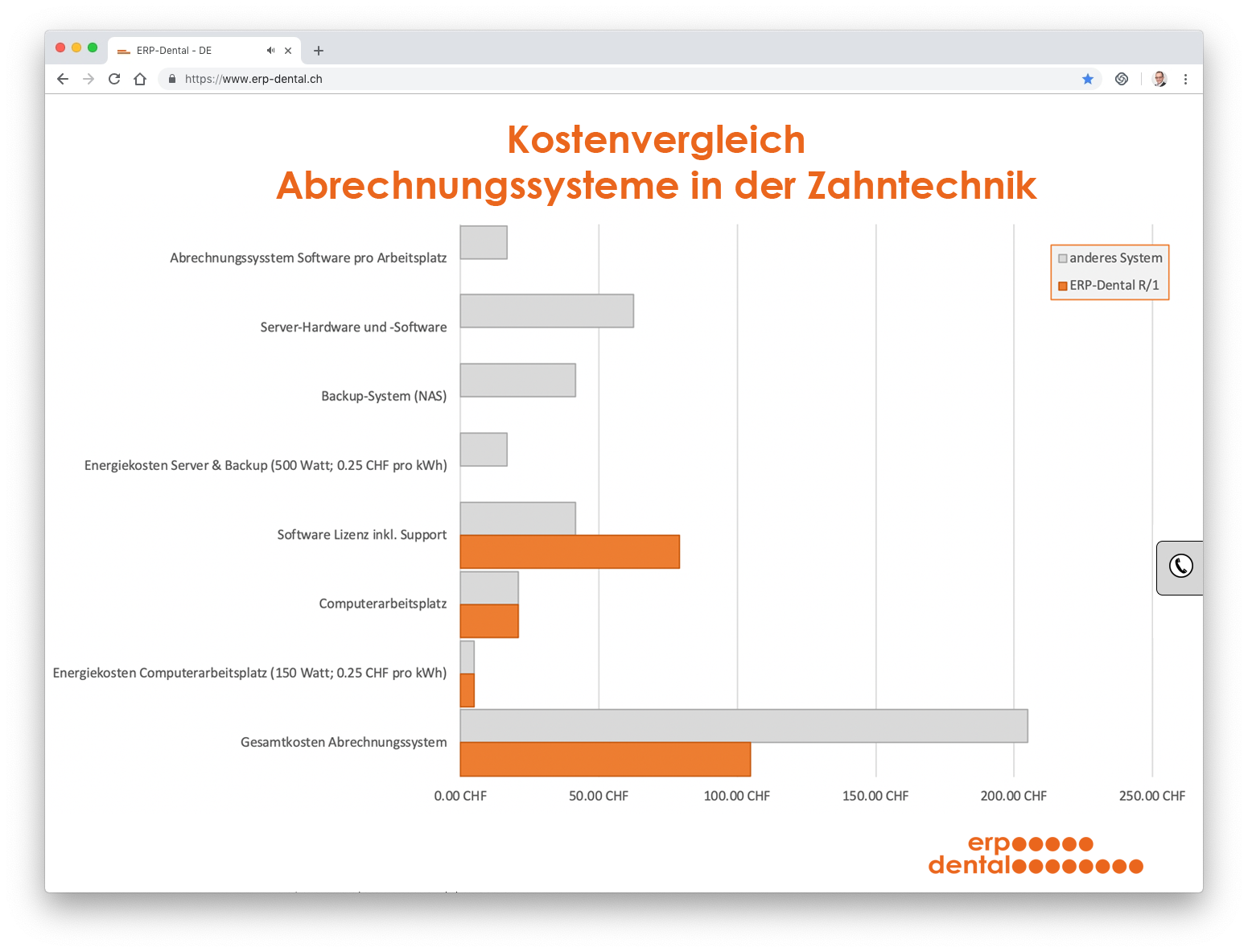1248x952 pixels.
Task: Click the erp dental logo
Action: click(x=1036, y=855)
